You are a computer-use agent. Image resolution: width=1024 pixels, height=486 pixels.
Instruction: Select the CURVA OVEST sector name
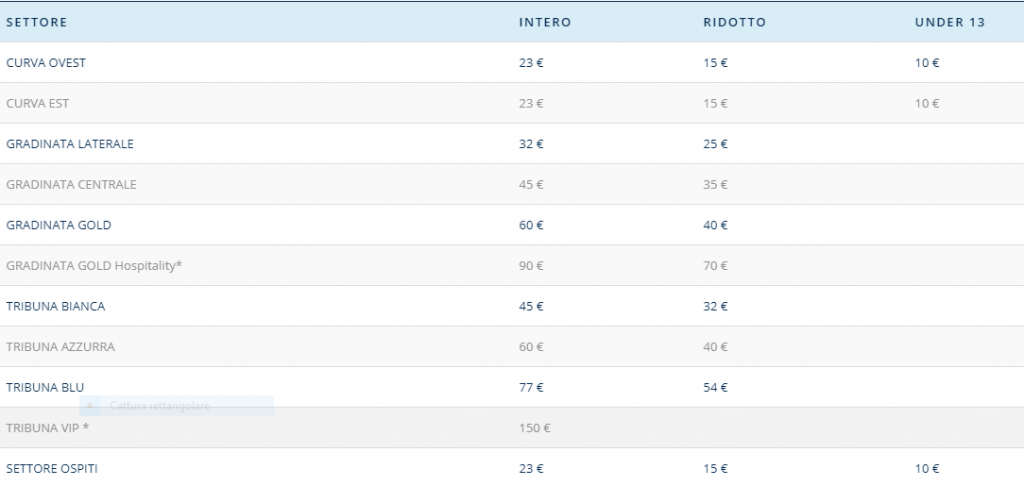pyautogui.click(x=46, y=63)
